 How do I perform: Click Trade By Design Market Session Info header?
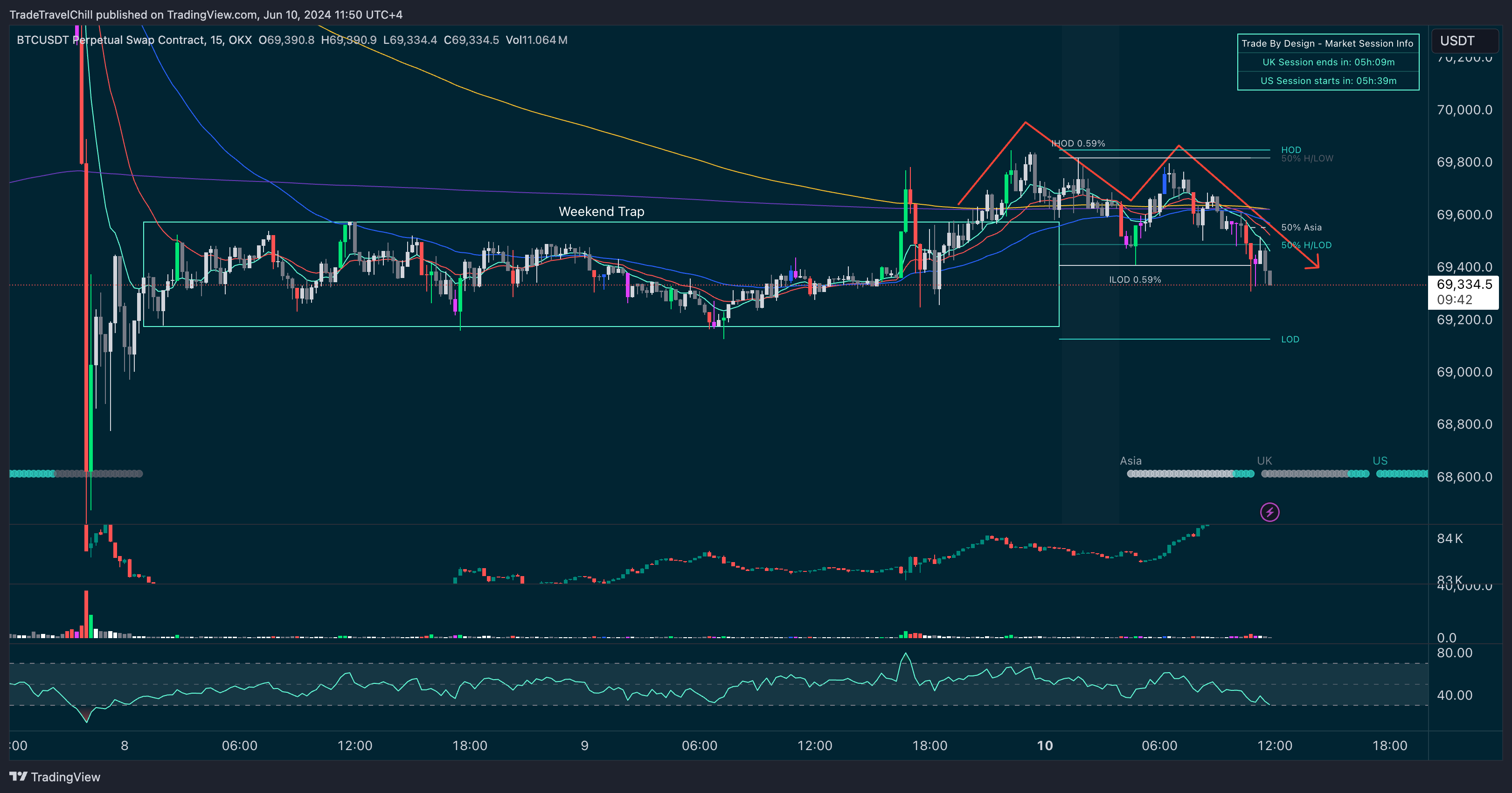point(1327,43)
